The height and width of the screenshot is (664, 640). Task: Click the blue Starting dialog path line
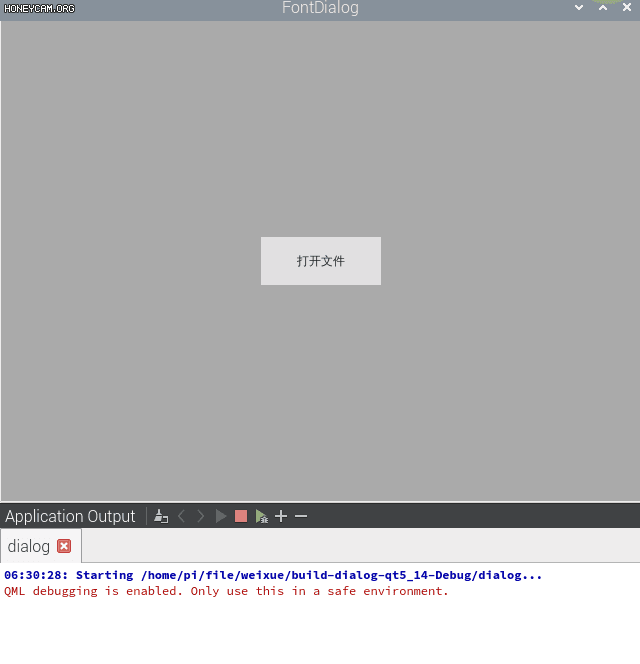[x=273, y=575]
